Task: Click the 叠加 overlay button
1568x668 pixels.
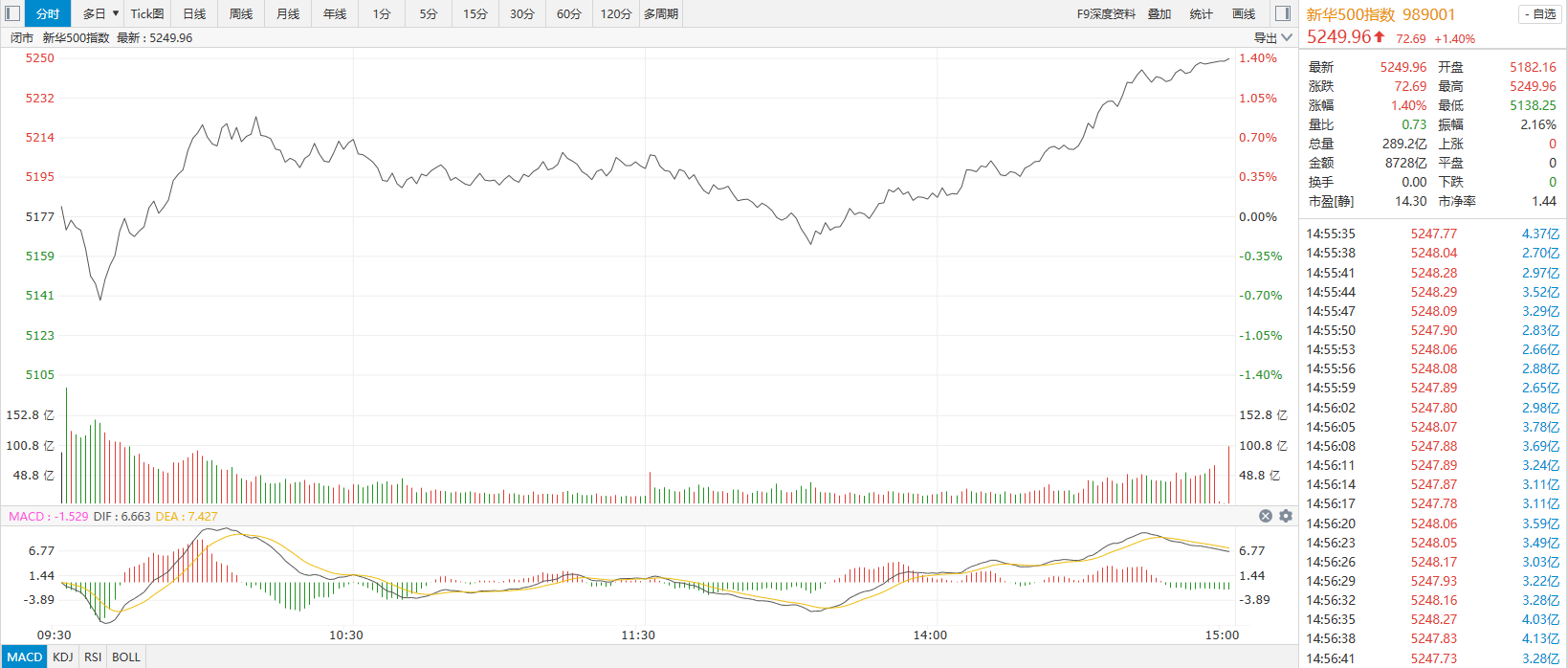Action: (1159, 13)
